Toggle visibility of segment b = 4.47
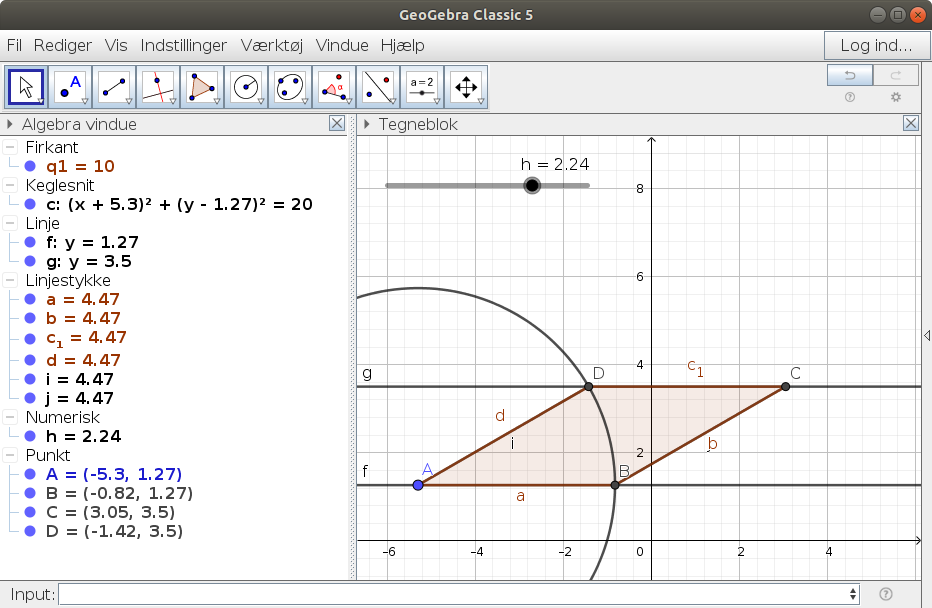The width and height of the screenshot is (932, 608). coord(30,319)
